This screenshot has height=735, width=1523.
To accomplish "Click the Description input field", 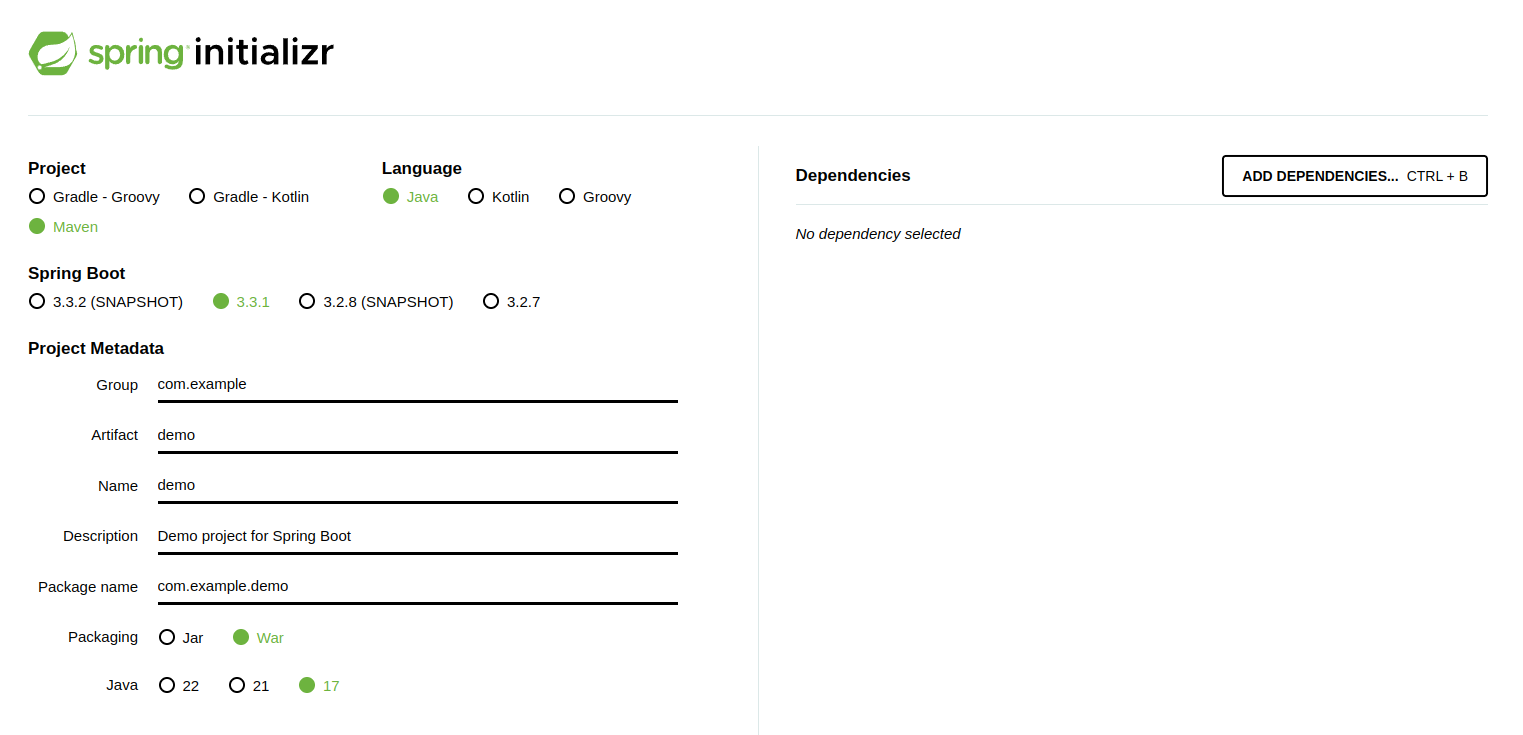I will [418, 537].
